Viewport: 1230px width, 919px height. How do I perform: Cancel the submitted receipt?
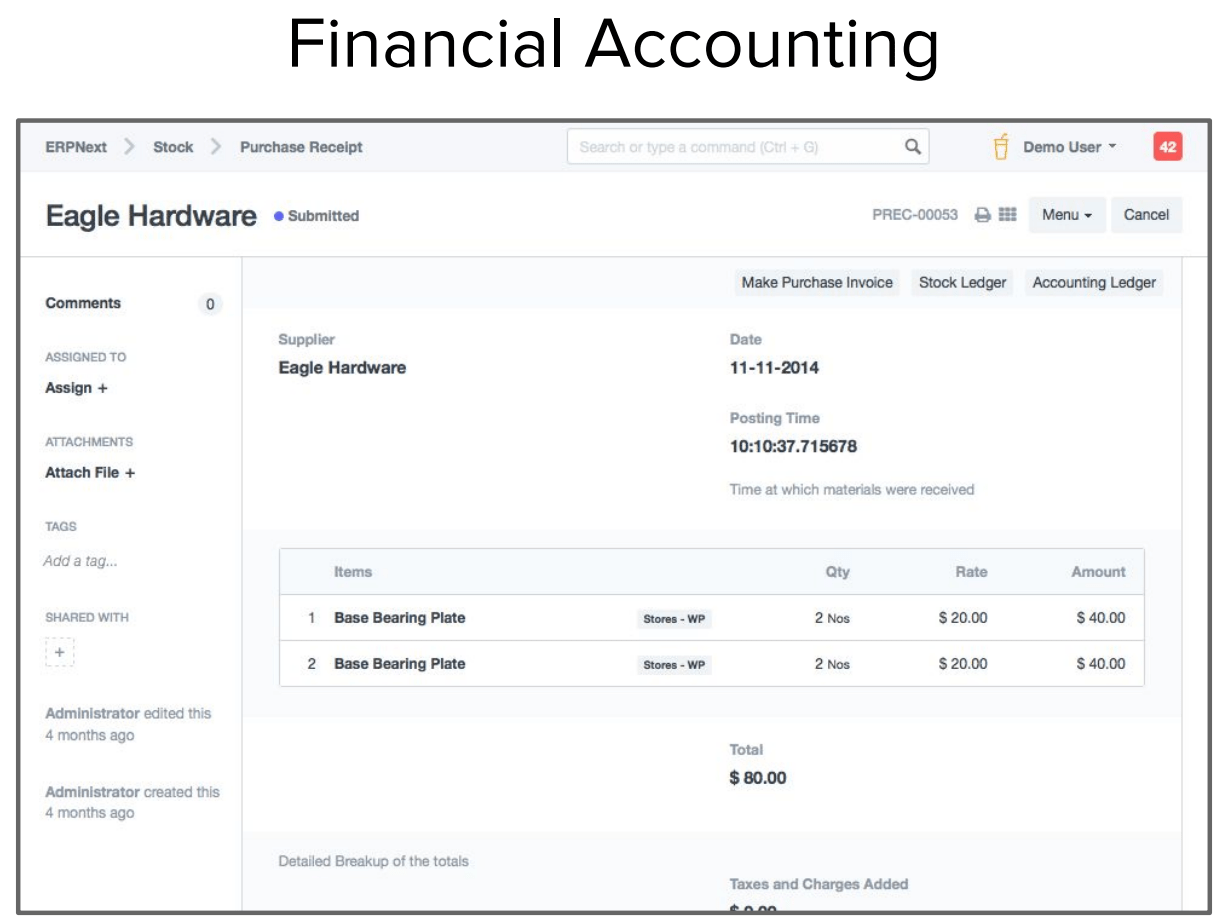[x=1146, y=215]
